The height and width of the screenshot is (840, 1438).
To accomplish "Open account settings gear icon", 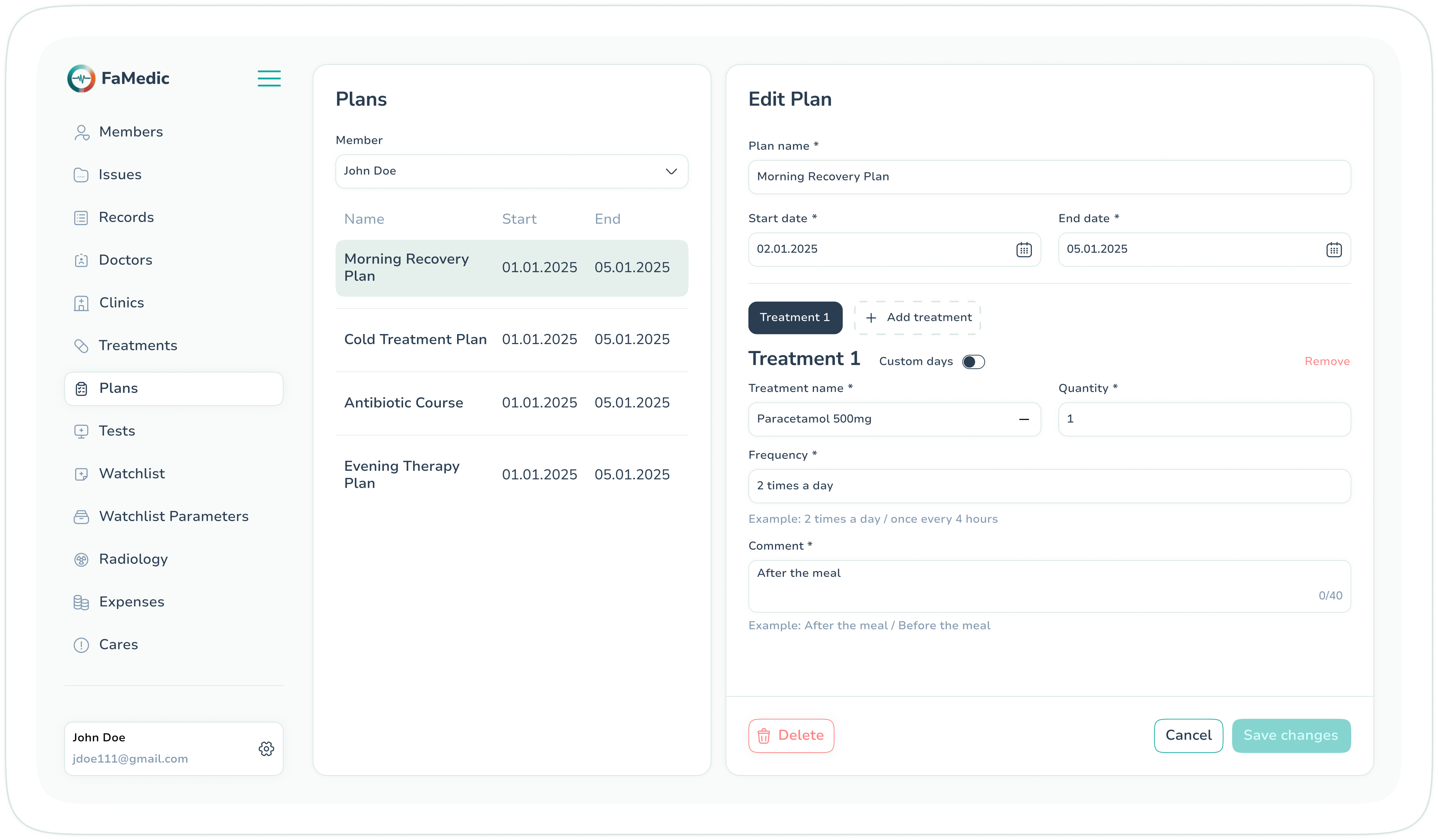I will click(266, 749).
